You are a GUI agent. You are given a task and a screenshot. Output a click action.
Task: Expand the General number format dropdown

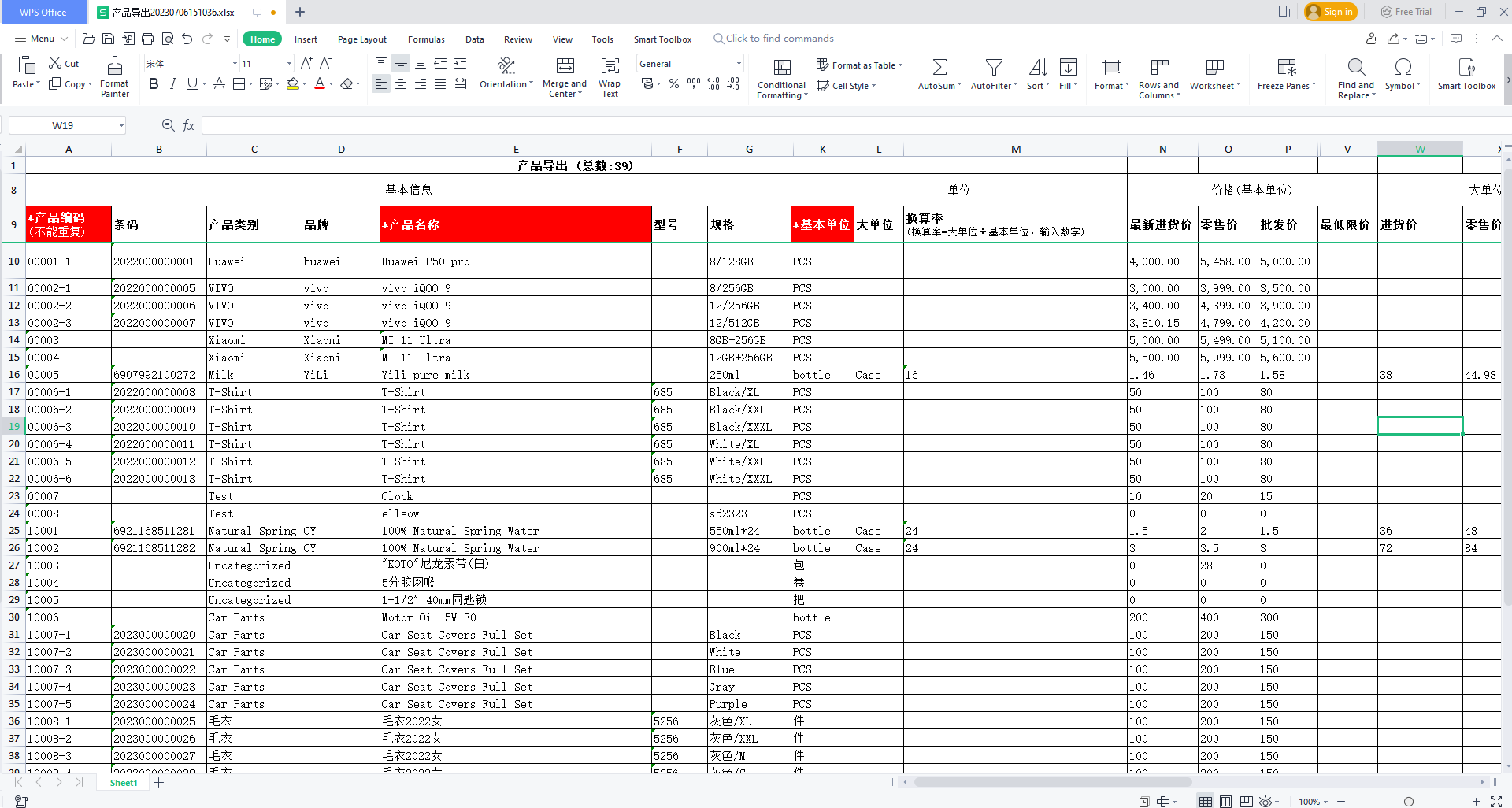[x=738, y=64]
